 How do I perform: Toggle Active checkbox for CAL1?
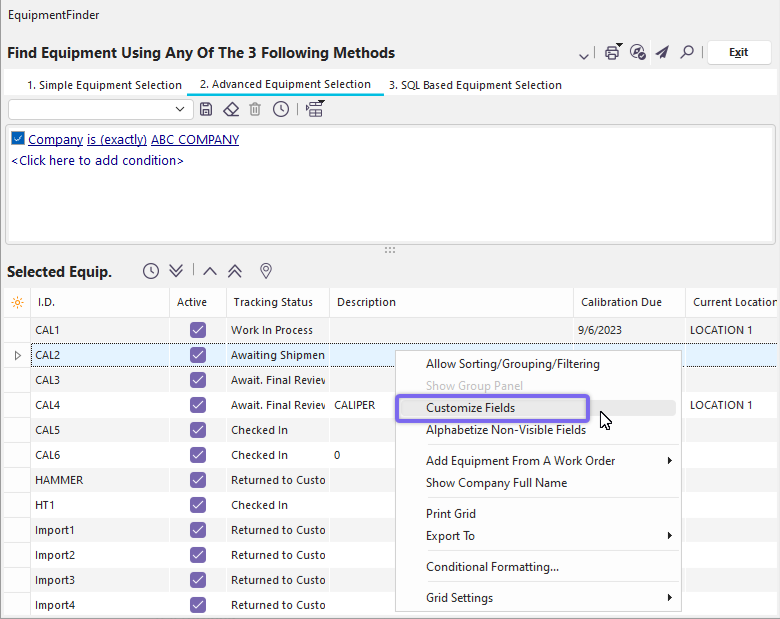(x=197, y=330)
